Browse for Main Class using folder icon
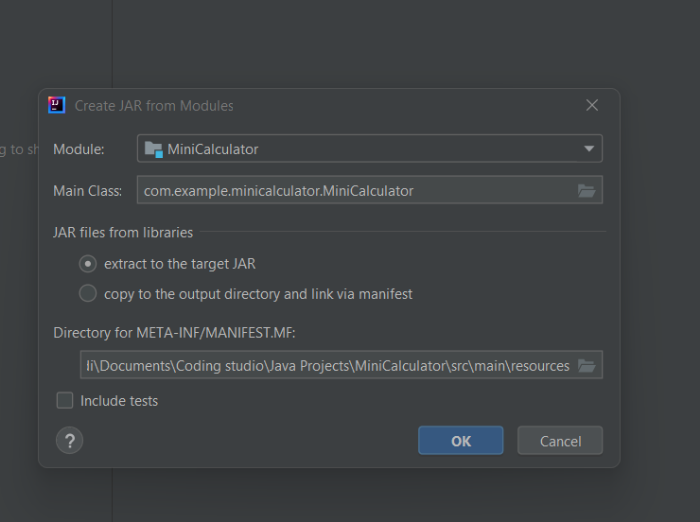The height and width of the screenshot is (522, 700). [587, 190]
